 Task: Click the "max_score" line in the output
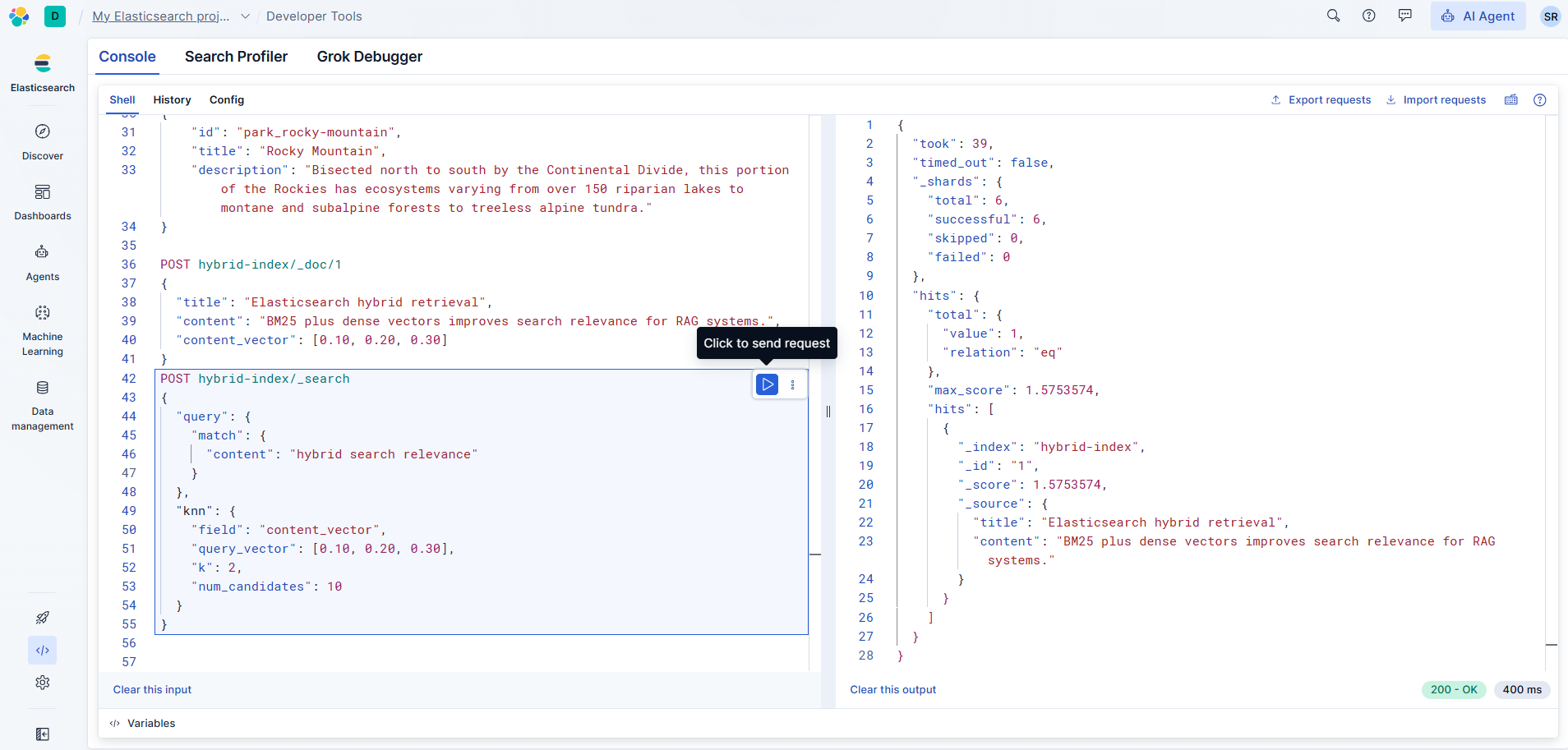1013,390
